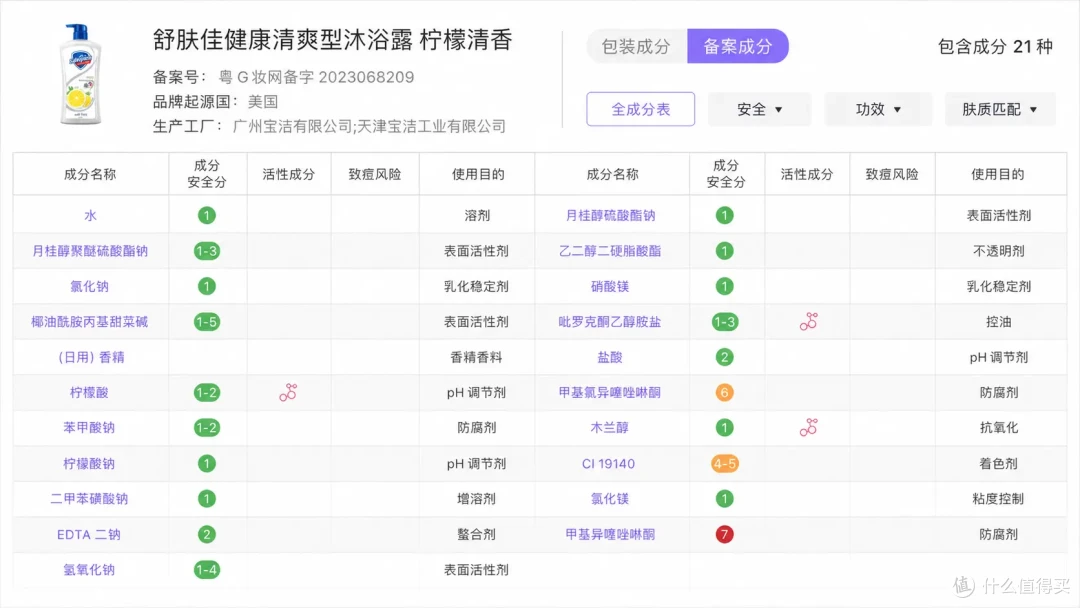Open the 吡罗克酮乙醇胺盐 ingredient link
Screen dimensions: 1080x608
coord(610,322)
